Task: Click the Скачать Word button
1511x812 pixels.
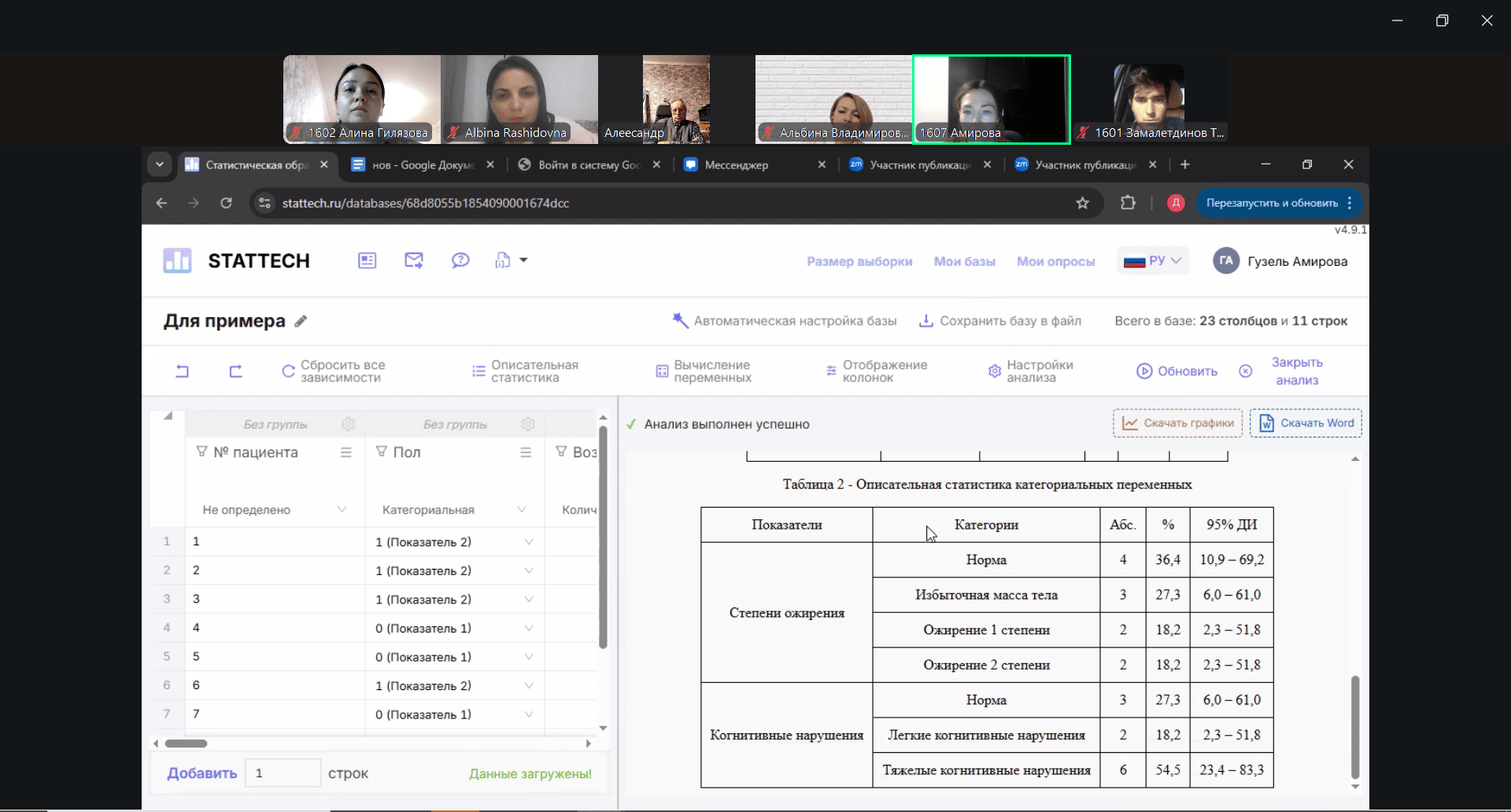Action: pos(1306,423)
